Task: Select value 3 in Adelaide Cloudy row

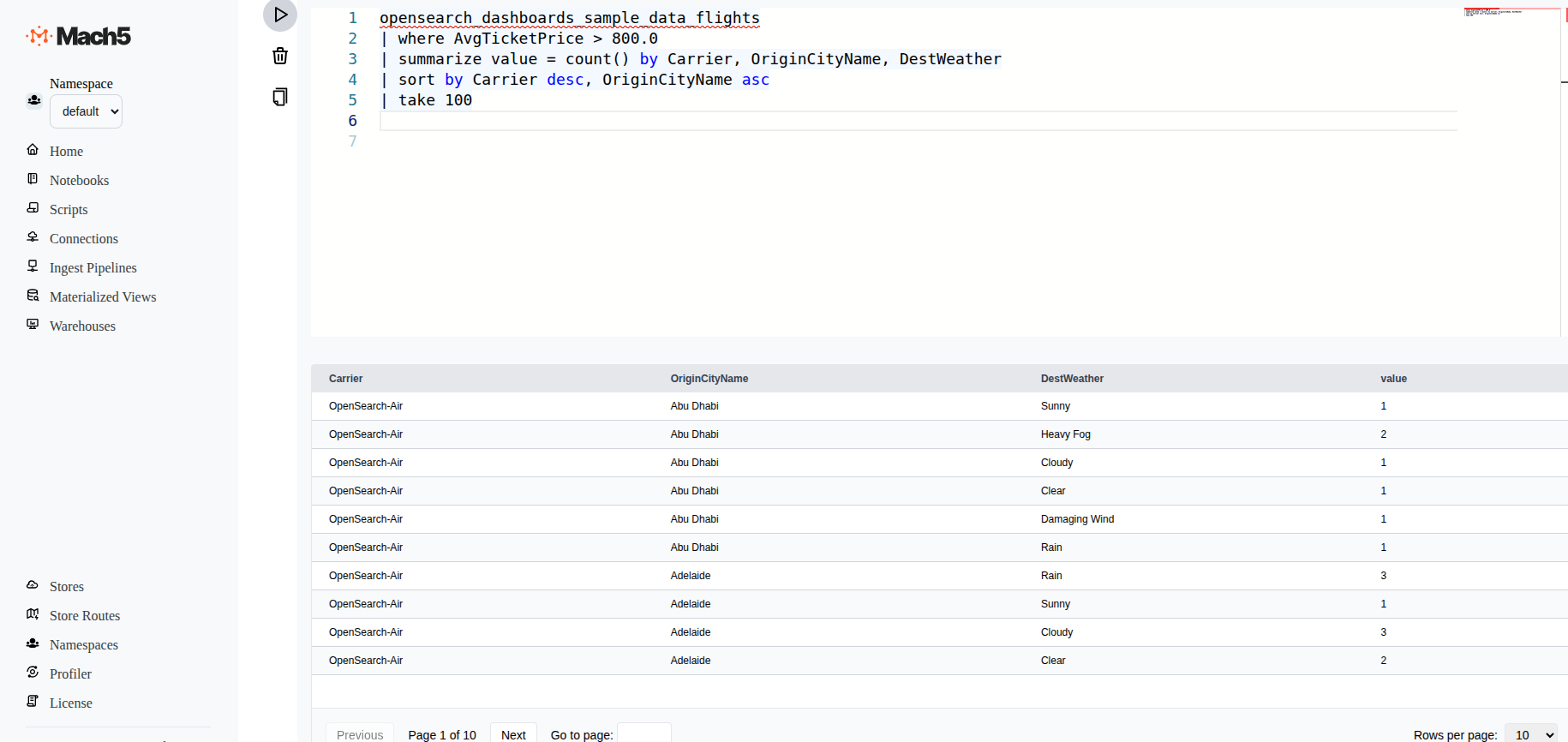Action: (1383, 632)
